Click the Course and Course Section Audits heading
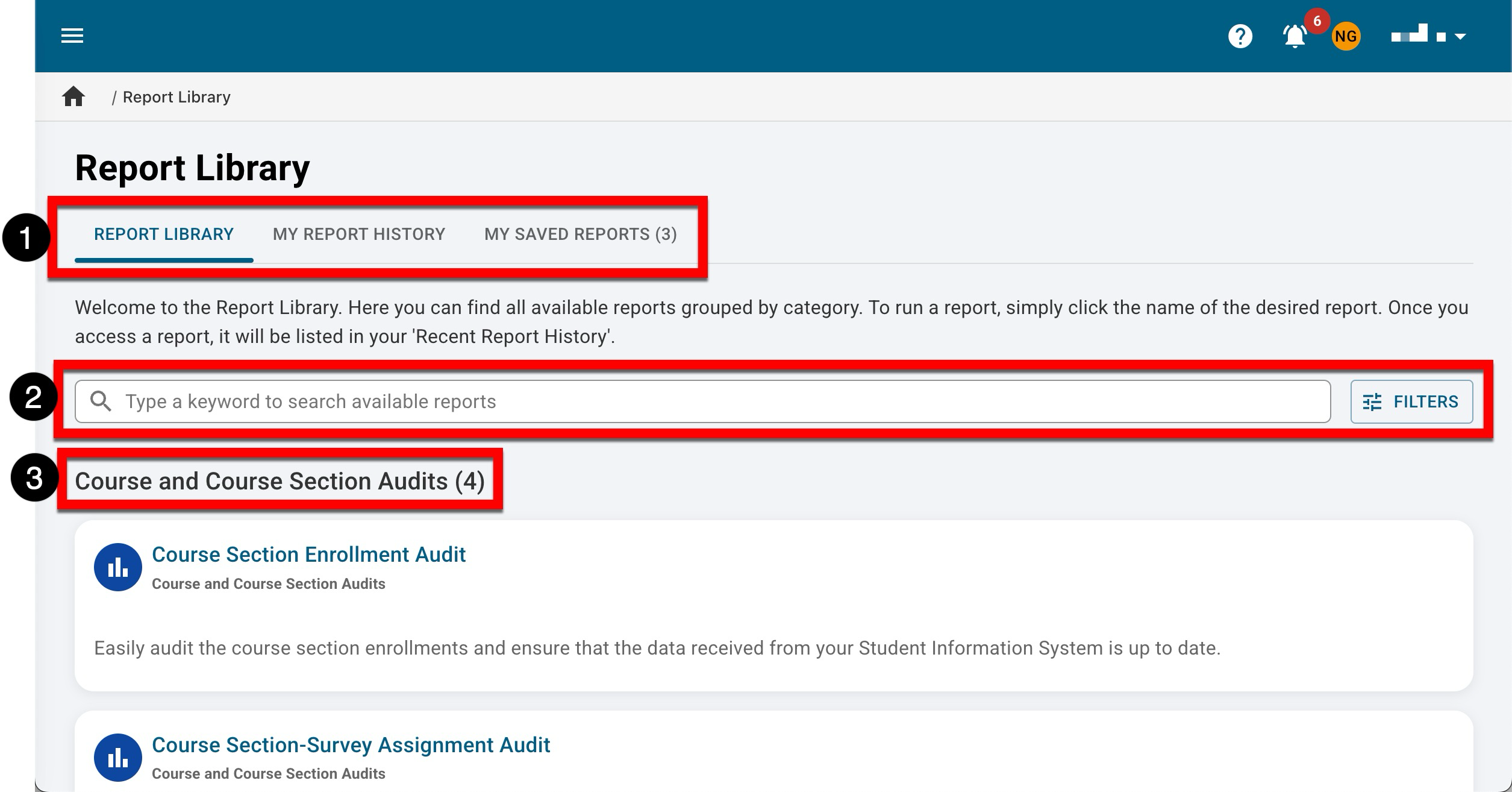This screenshot has height=792, width=1512. click(x=280, y=481)
